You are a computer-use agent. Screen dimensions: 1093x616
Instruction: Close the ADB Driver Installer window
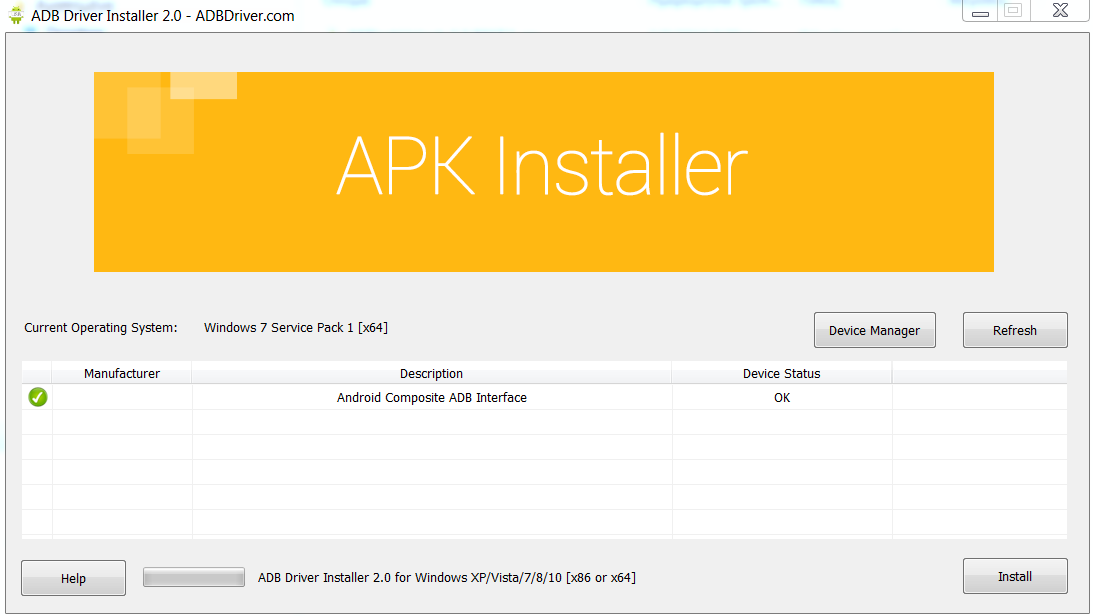click(x=1060, y=10)
